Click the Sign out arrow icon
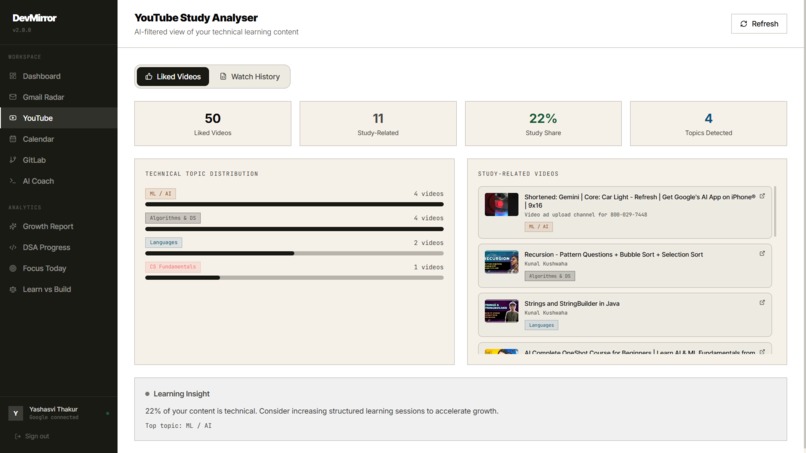 (18, 436)
